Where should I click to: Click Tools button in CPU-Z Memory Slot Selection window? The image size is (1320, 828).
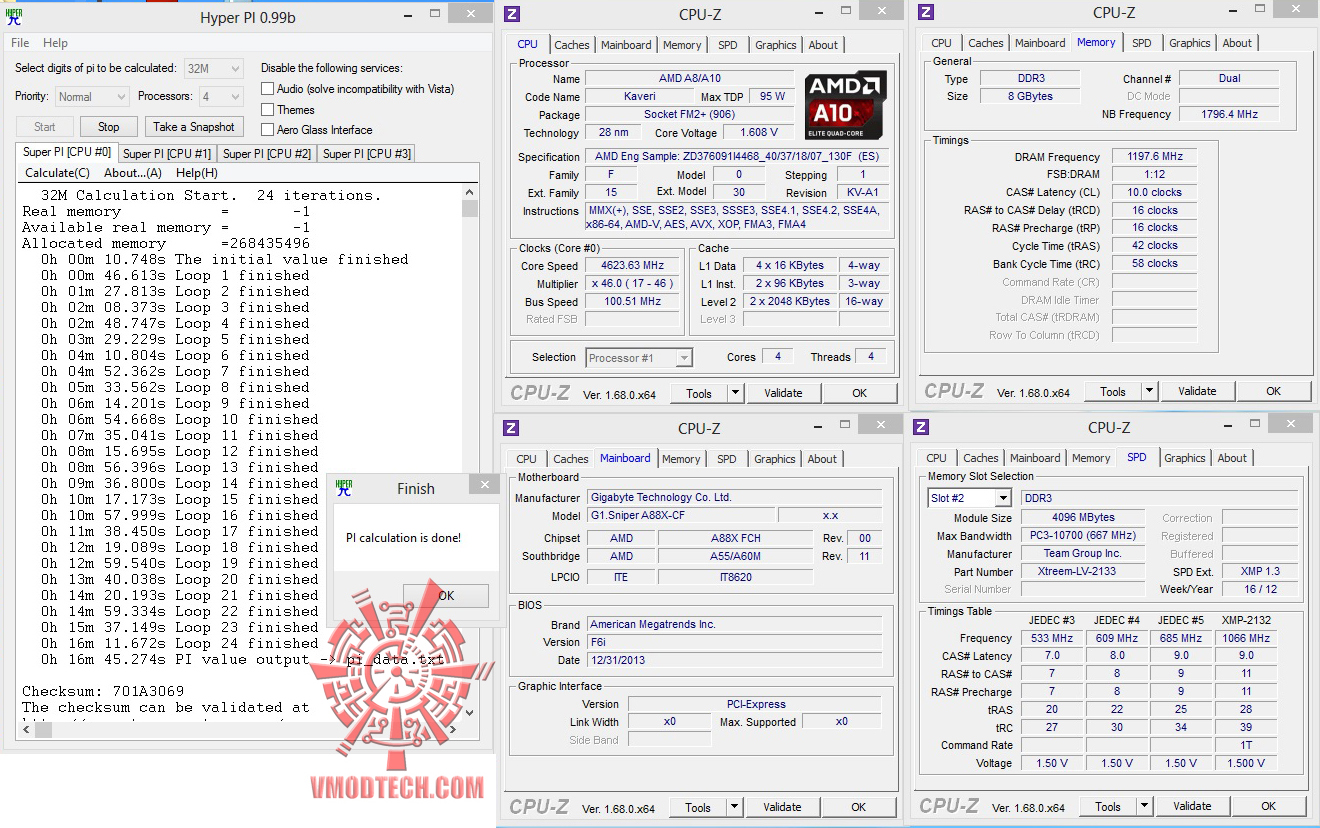(x=1108, y=806)
